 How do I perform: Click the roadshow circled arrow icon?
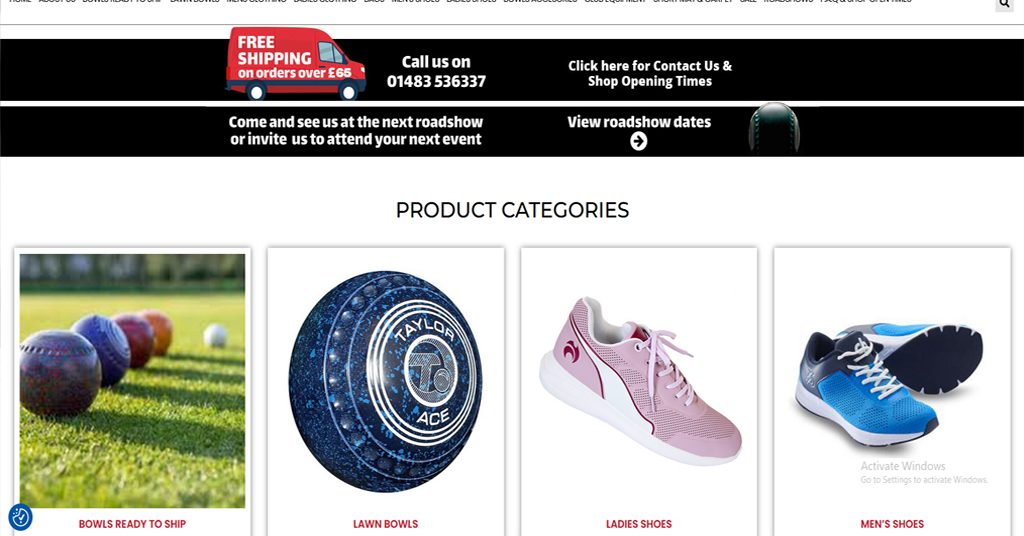tap(639, 141)
